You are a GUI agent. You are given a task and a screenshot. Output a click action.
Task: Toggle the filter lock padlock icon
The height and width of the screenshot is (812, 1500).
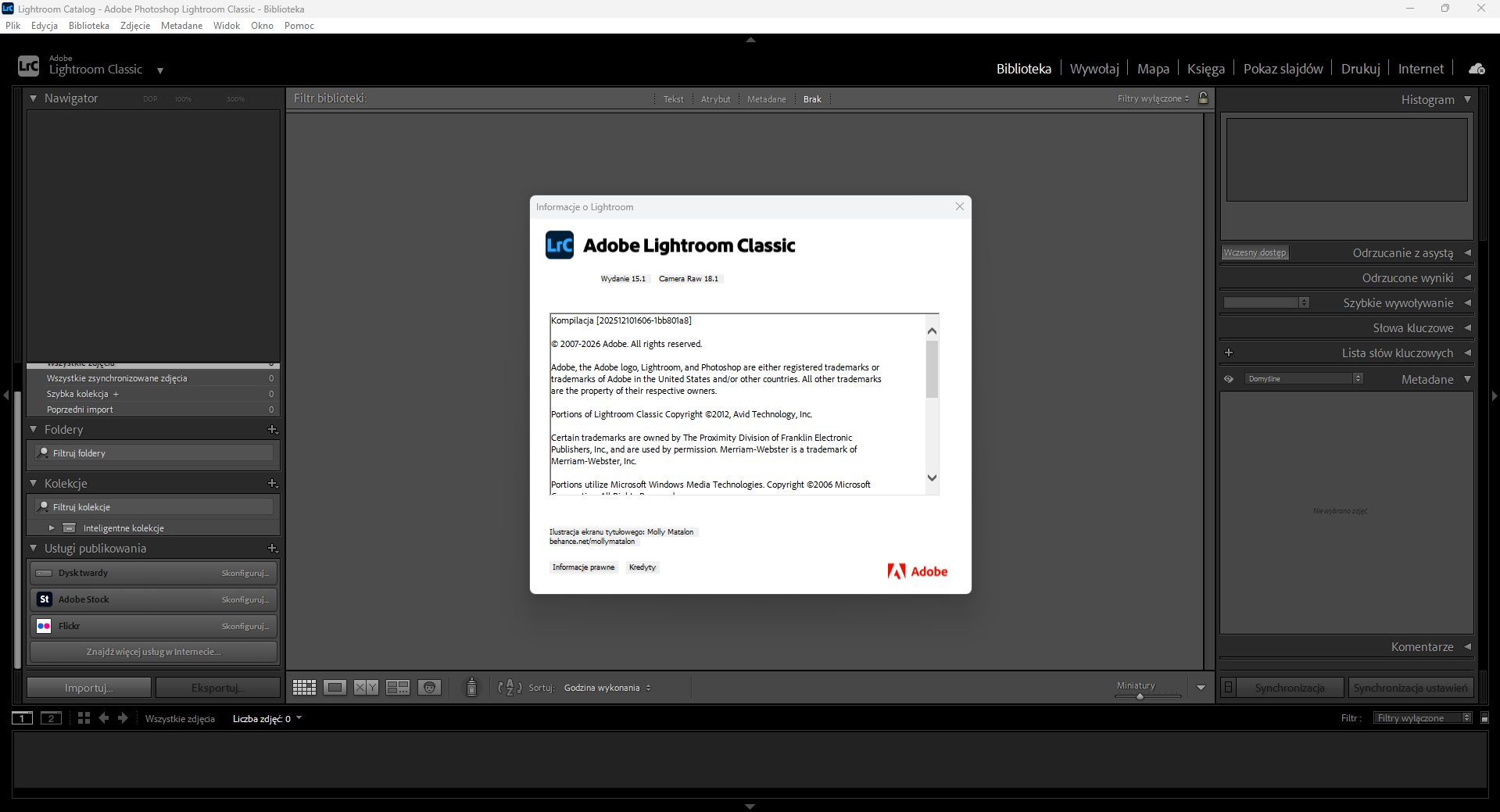1204,98
